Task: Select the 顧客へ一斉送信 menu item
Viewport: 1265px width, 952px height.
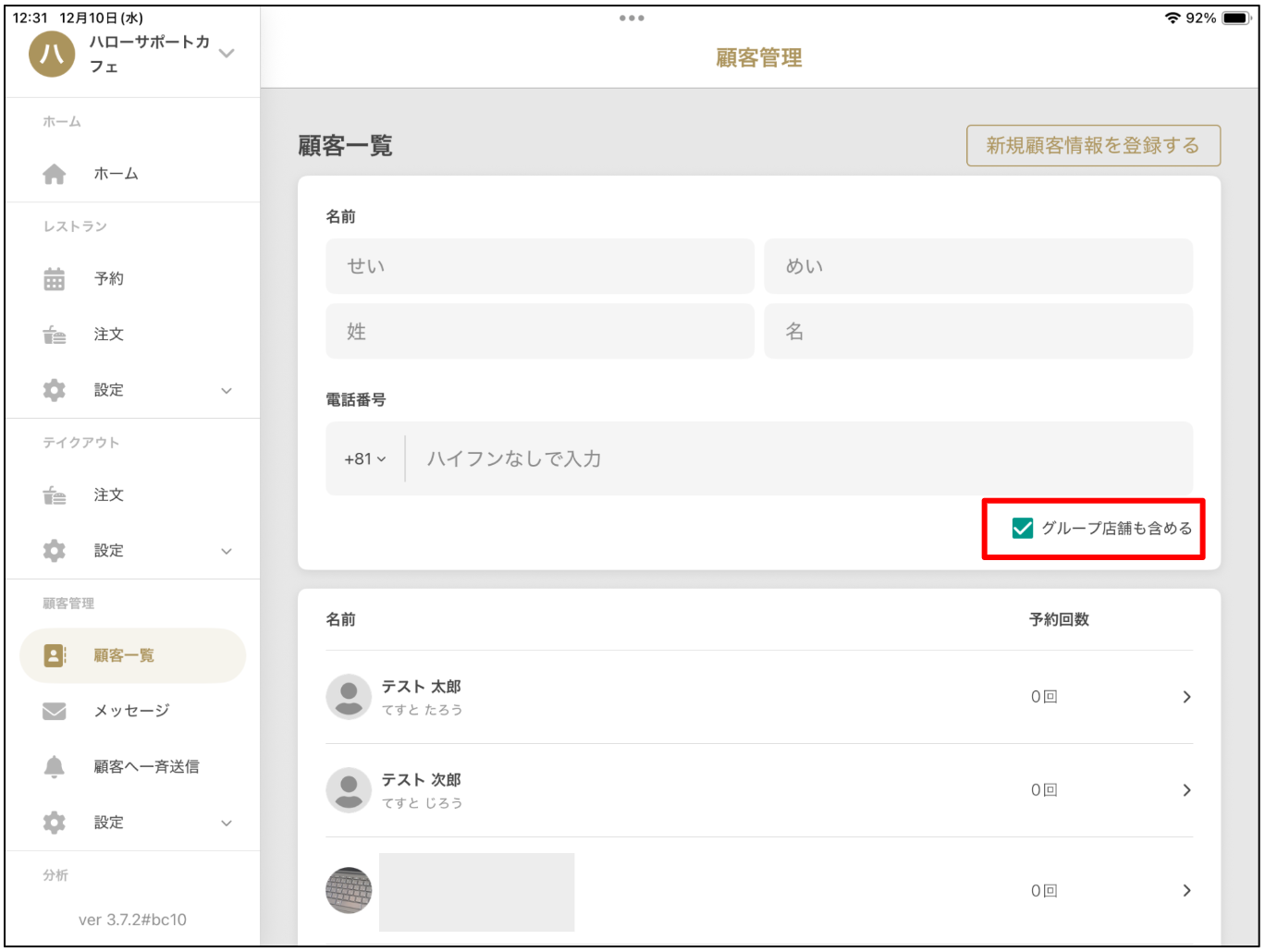Action: pos(145,766)
